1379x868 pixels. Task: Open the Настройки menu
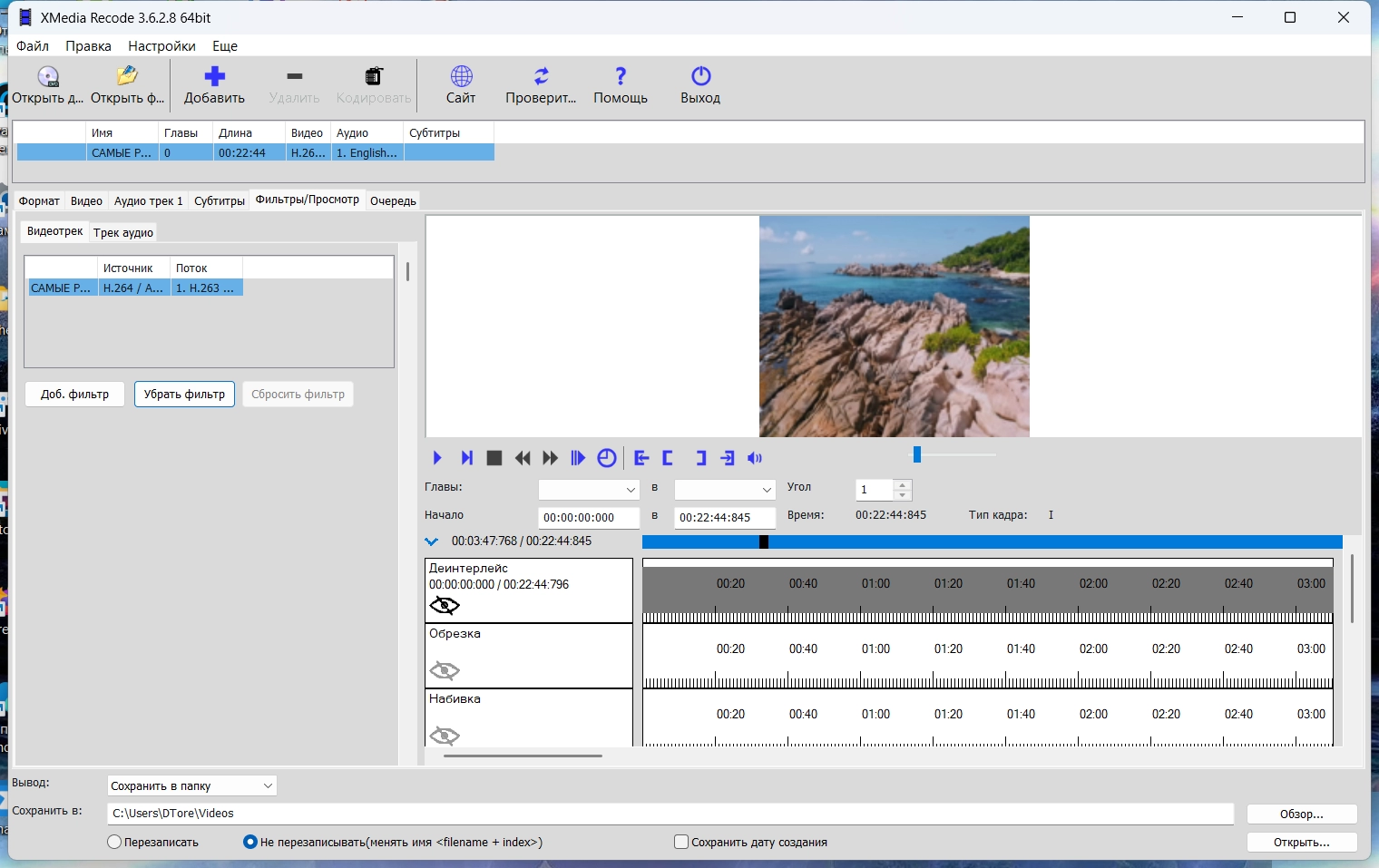[x=161, y=45]
